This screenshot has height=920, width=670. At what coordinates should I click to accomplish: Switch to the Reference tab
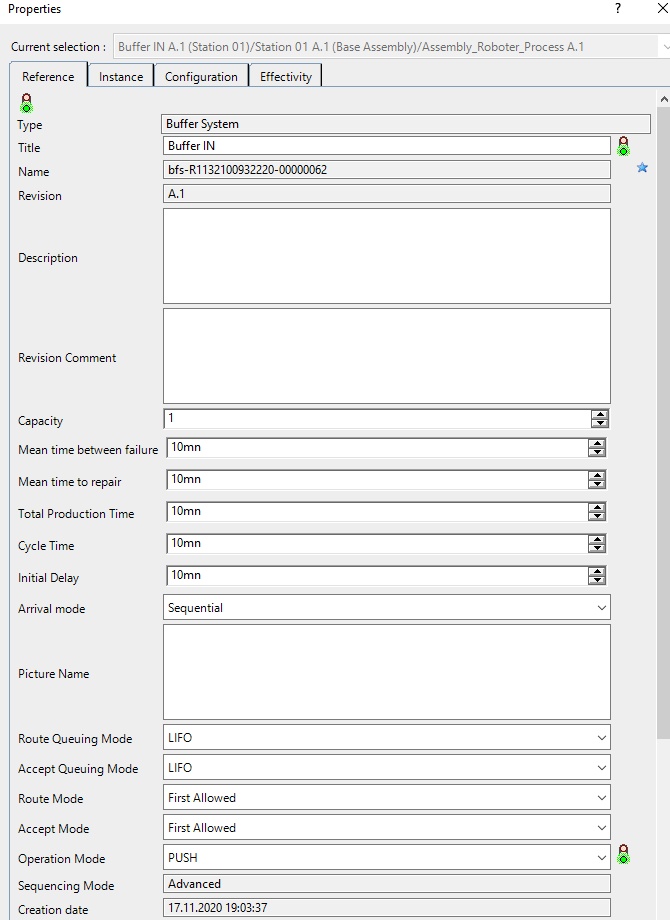(x=48, y=76)
